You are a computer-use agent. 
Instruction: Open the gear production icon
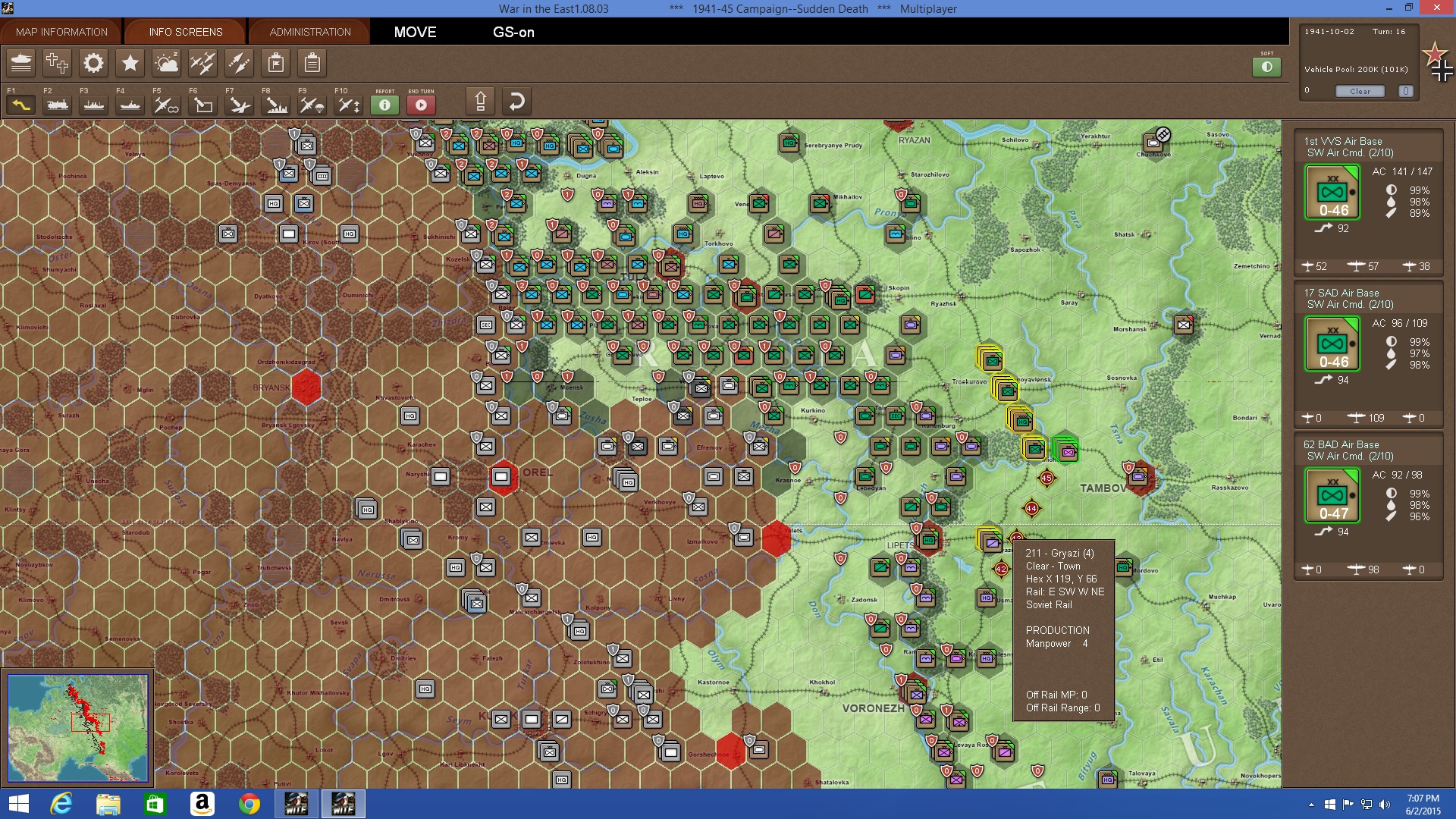click(x=93, y=63)
